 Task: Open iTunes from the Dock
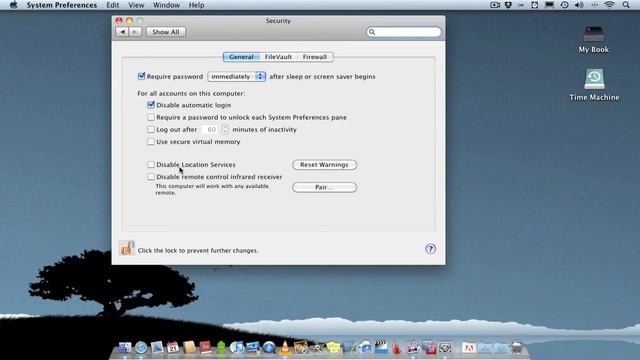coord(237,347)
